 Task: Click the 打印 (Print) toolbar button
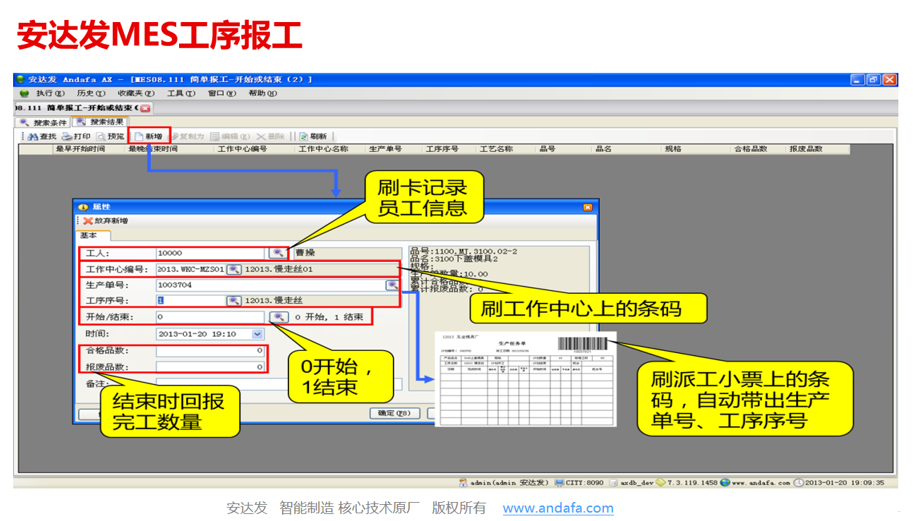click(76, 136)
